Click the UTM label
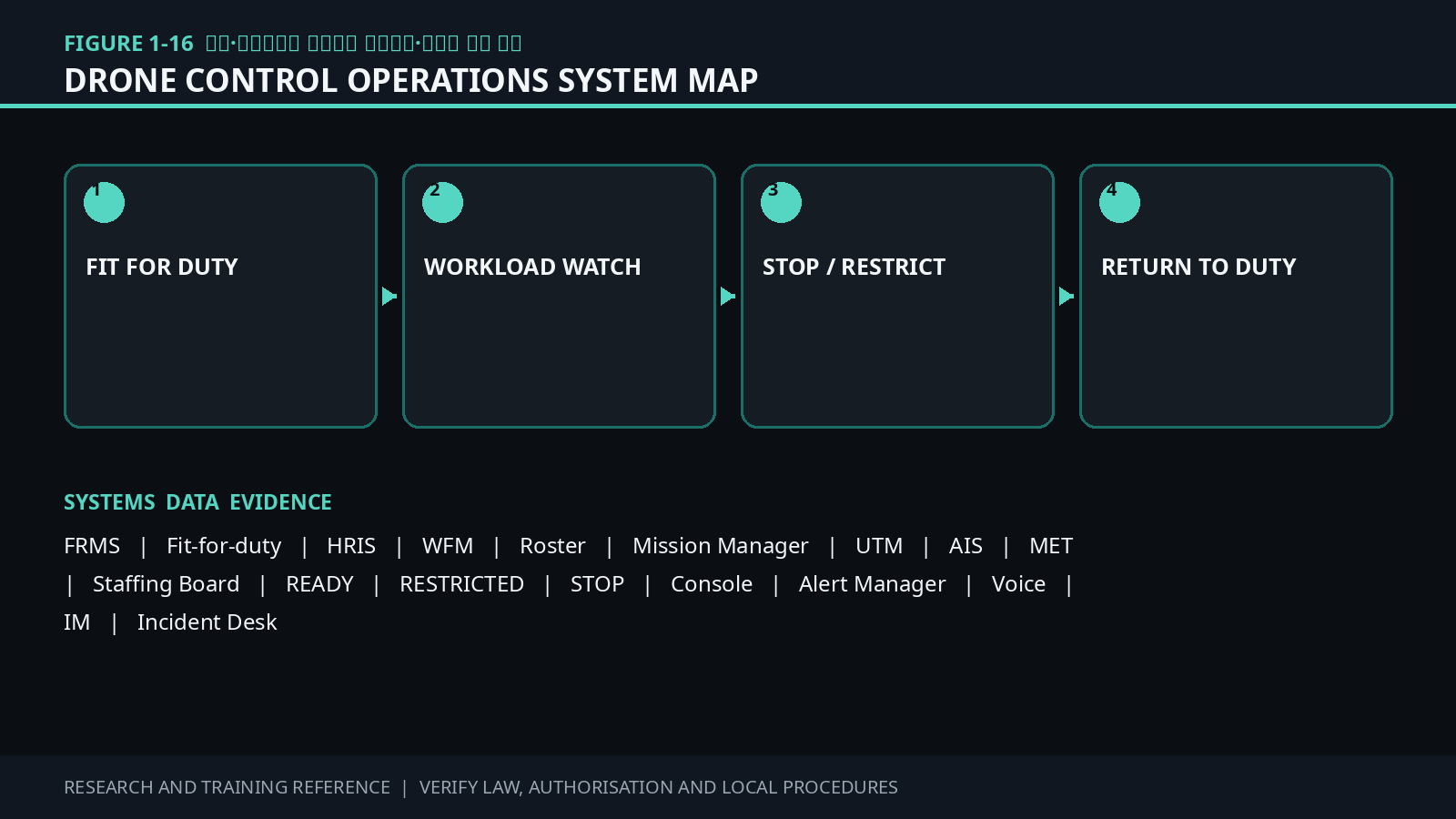The width and height of the screenshot is (1456, 819). point(879,546)
